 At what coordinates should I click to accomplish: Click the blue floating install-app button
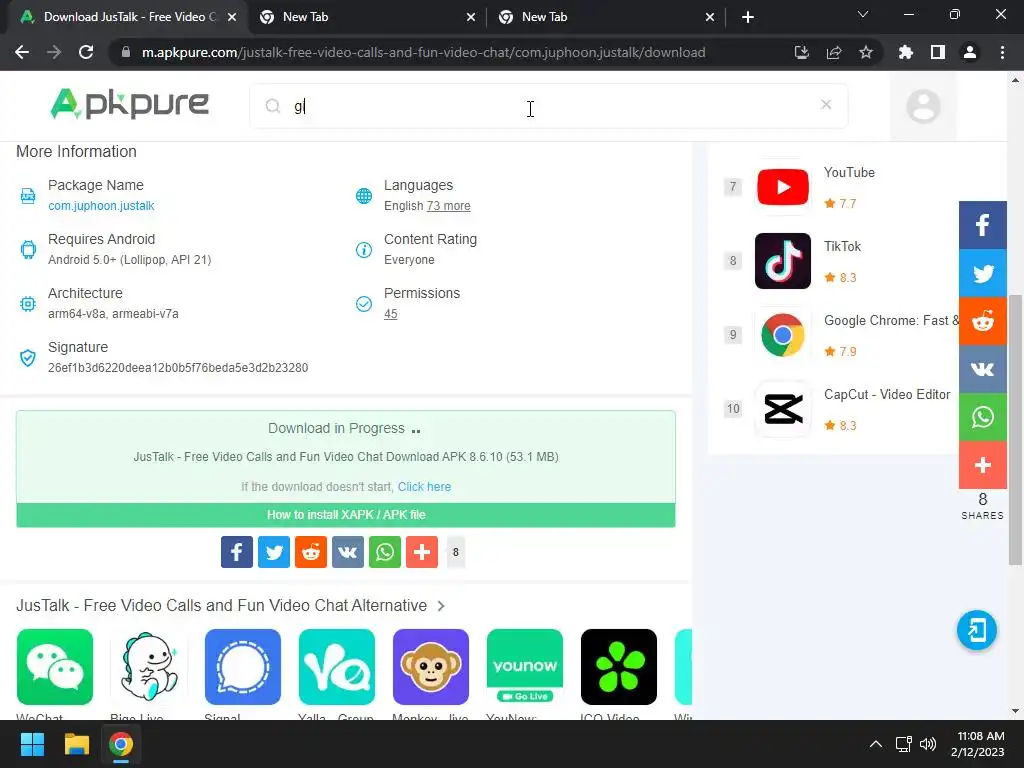click(976, 630)
